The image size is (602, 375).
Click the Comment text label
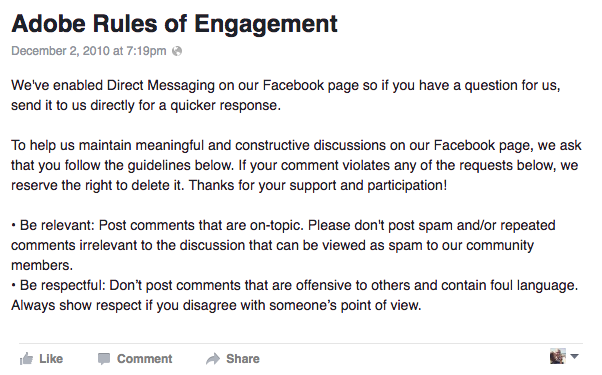pos(144,358)
